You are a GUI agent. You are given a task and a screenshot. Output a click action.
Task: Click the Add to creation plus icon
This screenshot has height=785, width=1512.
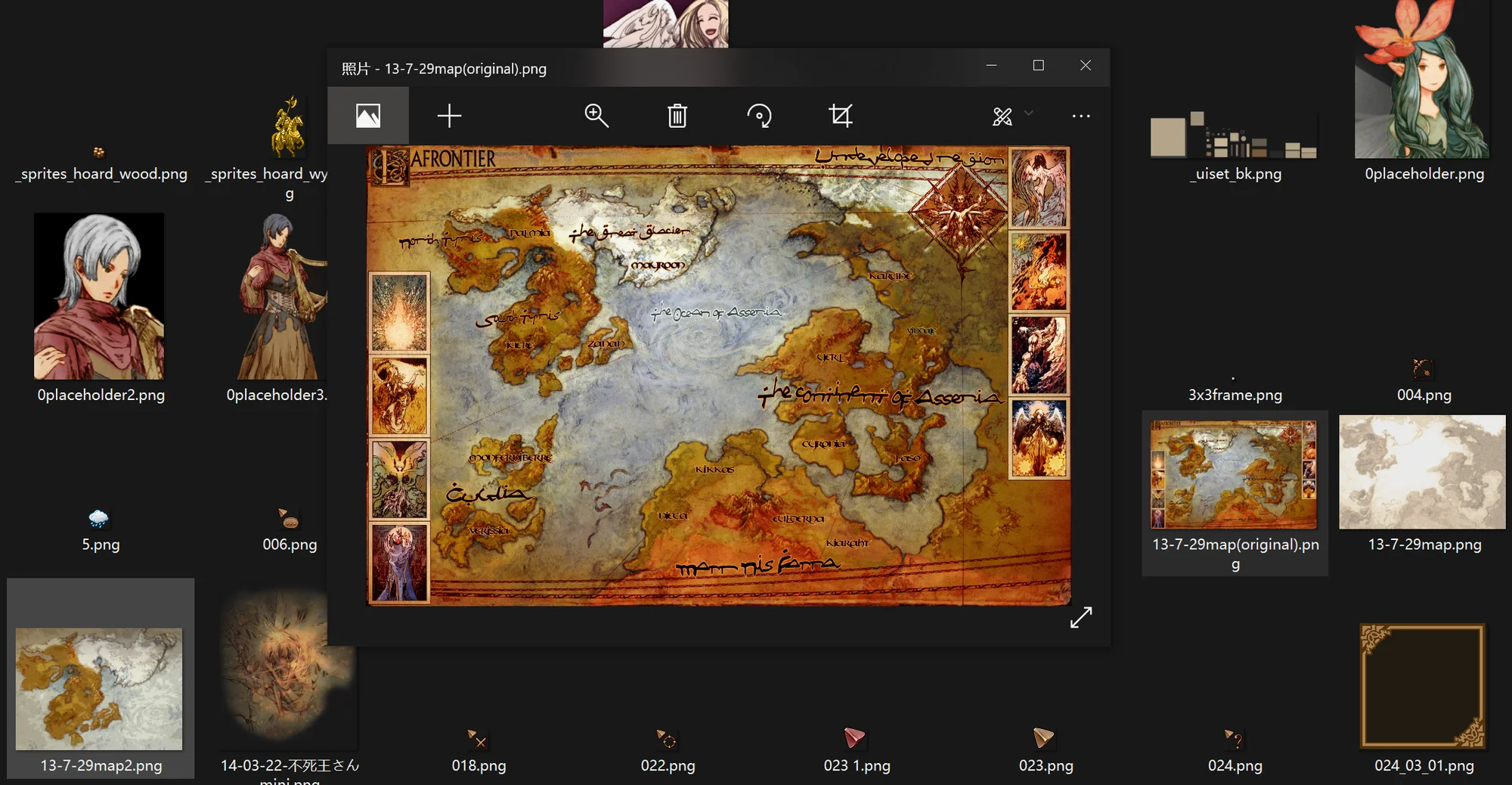coord(449,116)
